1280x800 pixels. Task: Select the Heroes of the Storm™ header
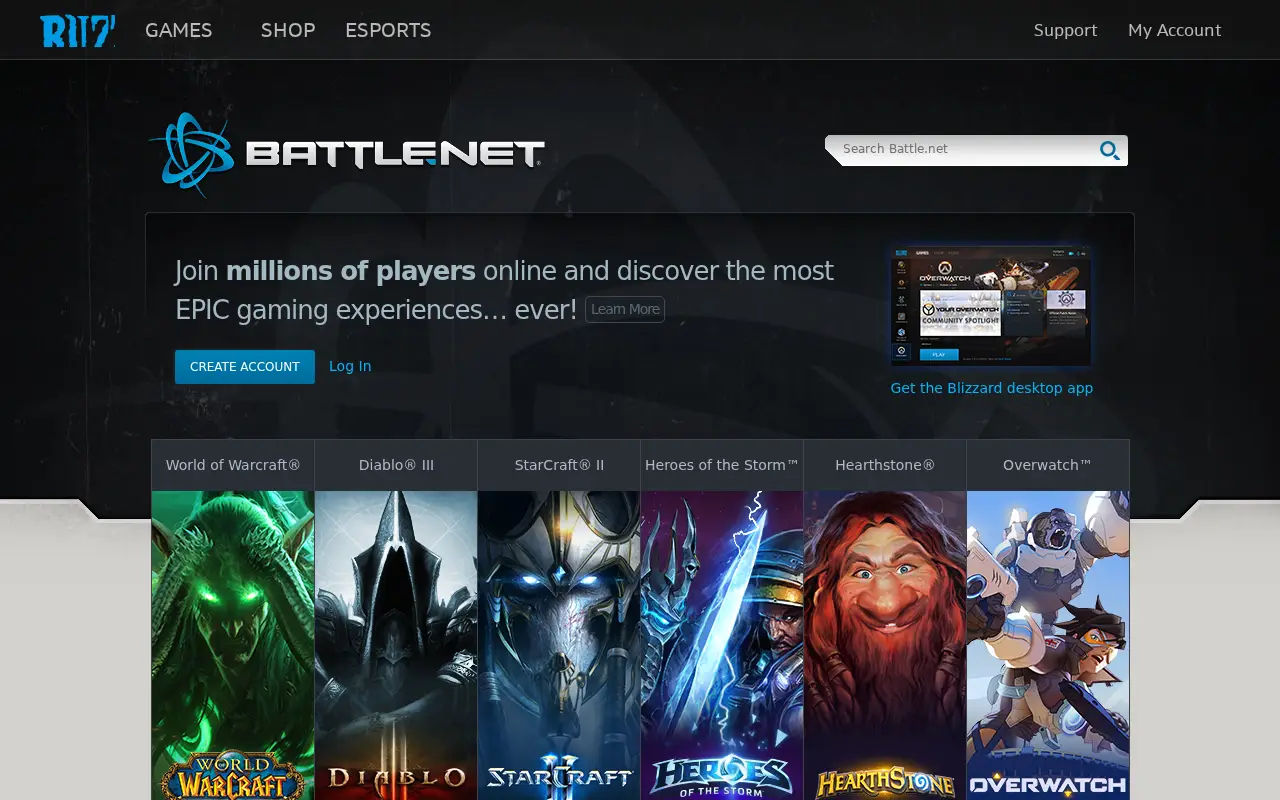722,465
